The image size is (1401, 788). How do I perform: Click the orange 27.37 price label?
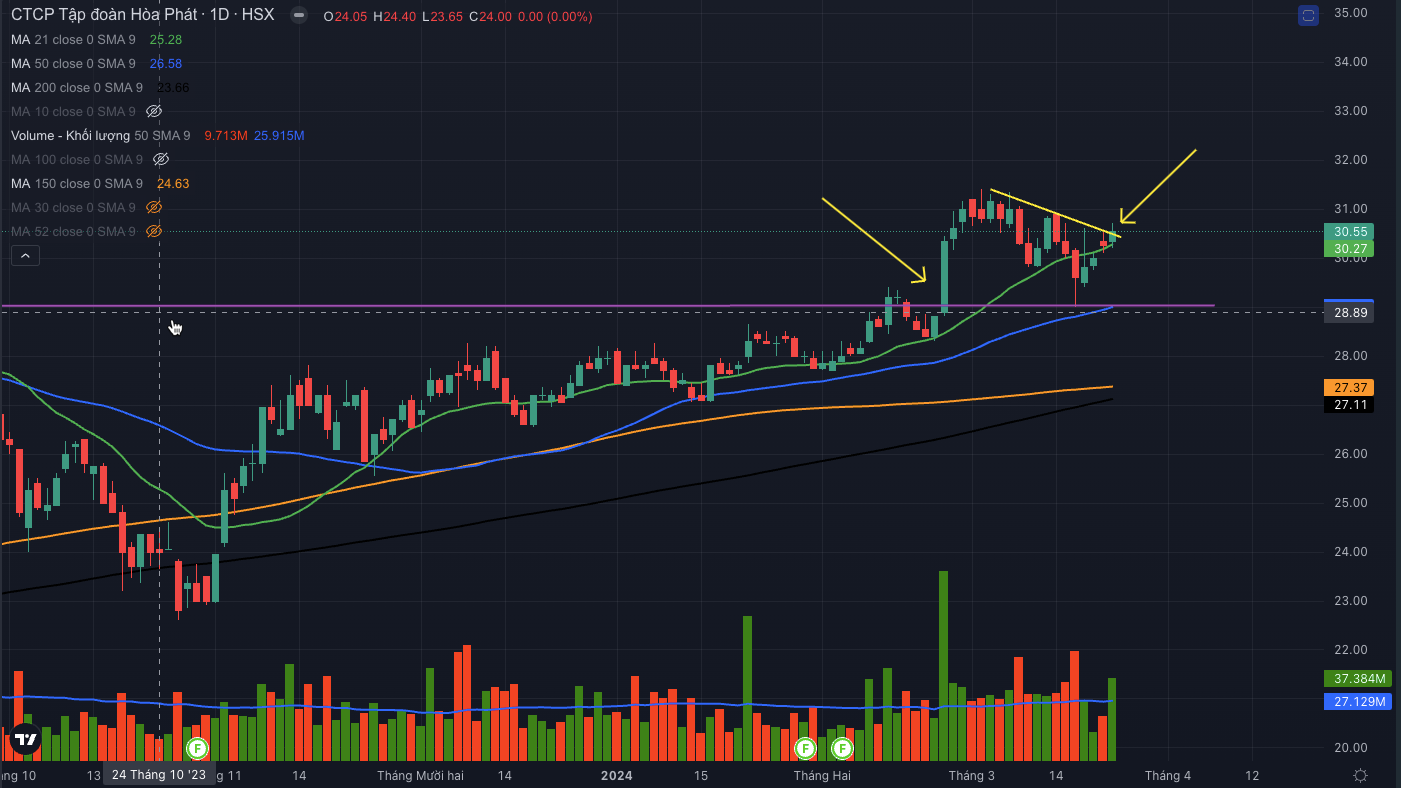(1347, 387)
